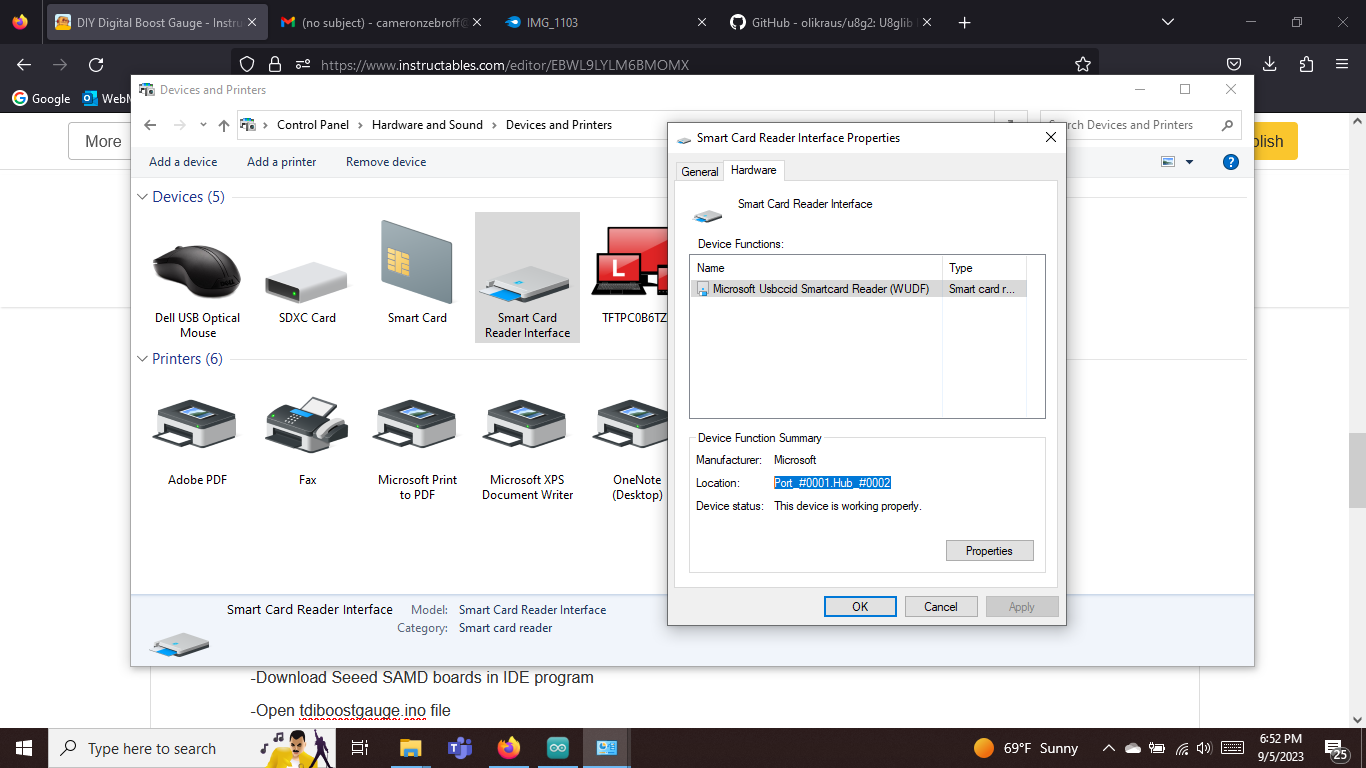Image resolution: width=1366 pixels, height=768 pixels.
Task: Open the more view options dropdown arrow
Action: (1189, 162)
